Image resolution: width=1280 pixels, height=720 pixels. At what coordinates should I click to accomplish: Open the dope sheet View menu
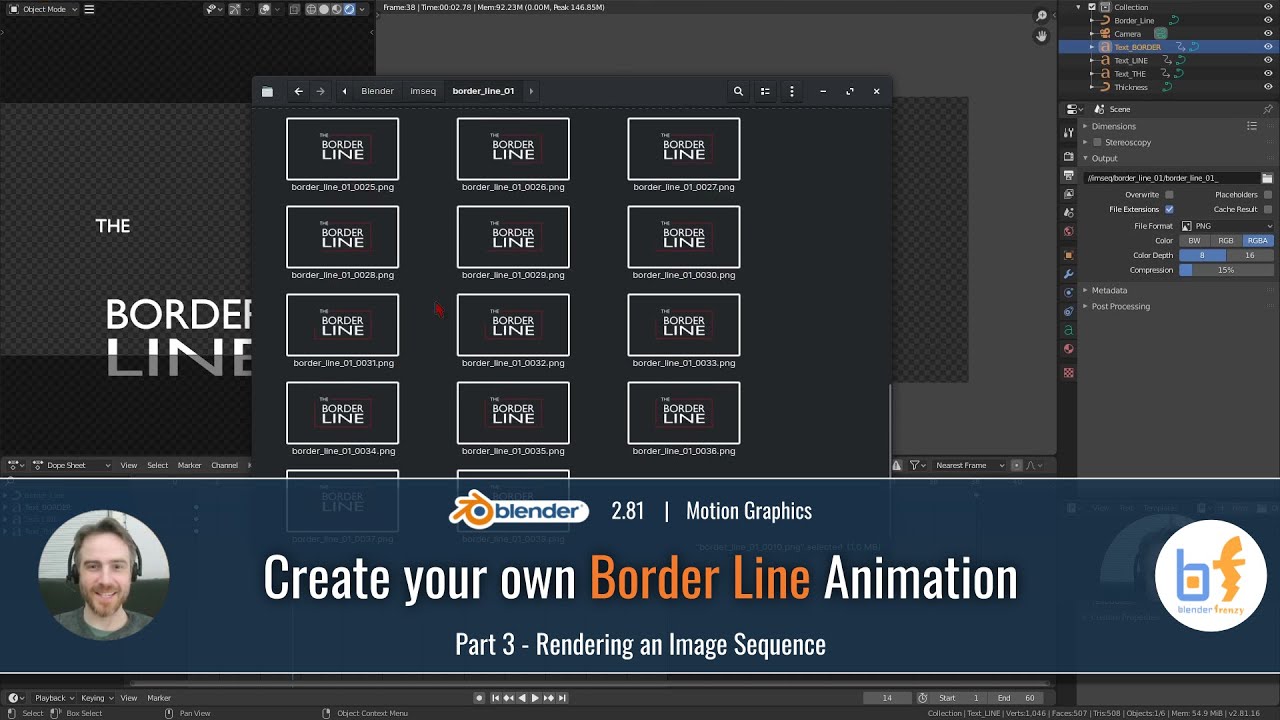129,465
